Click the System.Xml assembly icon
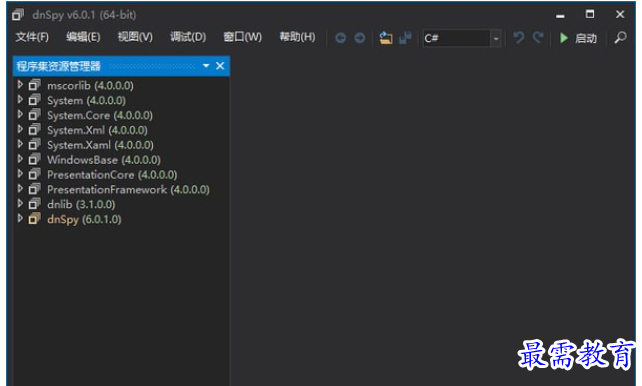The image size is (642, 386). pos(34,130)
